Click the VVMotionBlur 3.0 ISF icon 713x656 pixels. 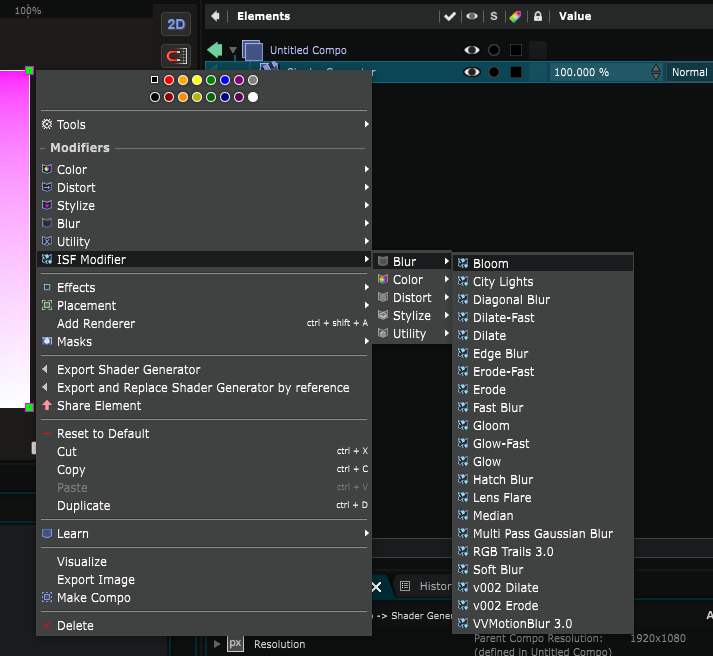click(x=463, y=623)
